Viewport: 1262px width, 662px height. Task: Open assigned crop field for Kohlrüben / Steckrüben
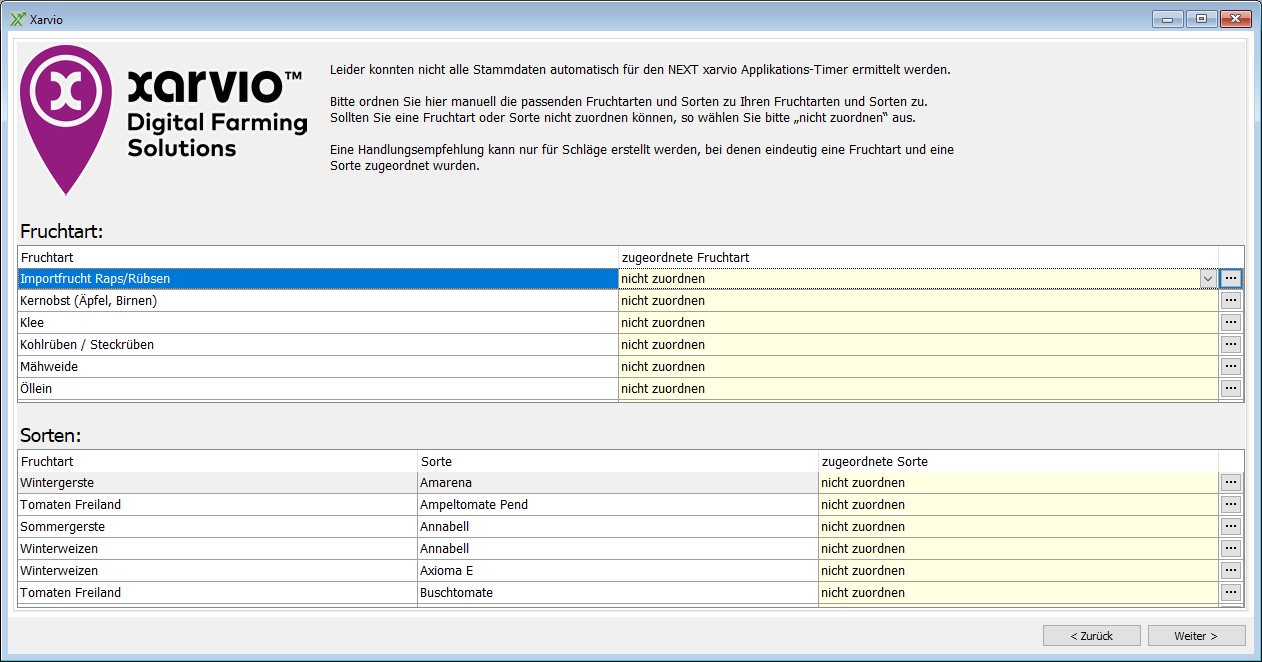[x=917, y=344]
